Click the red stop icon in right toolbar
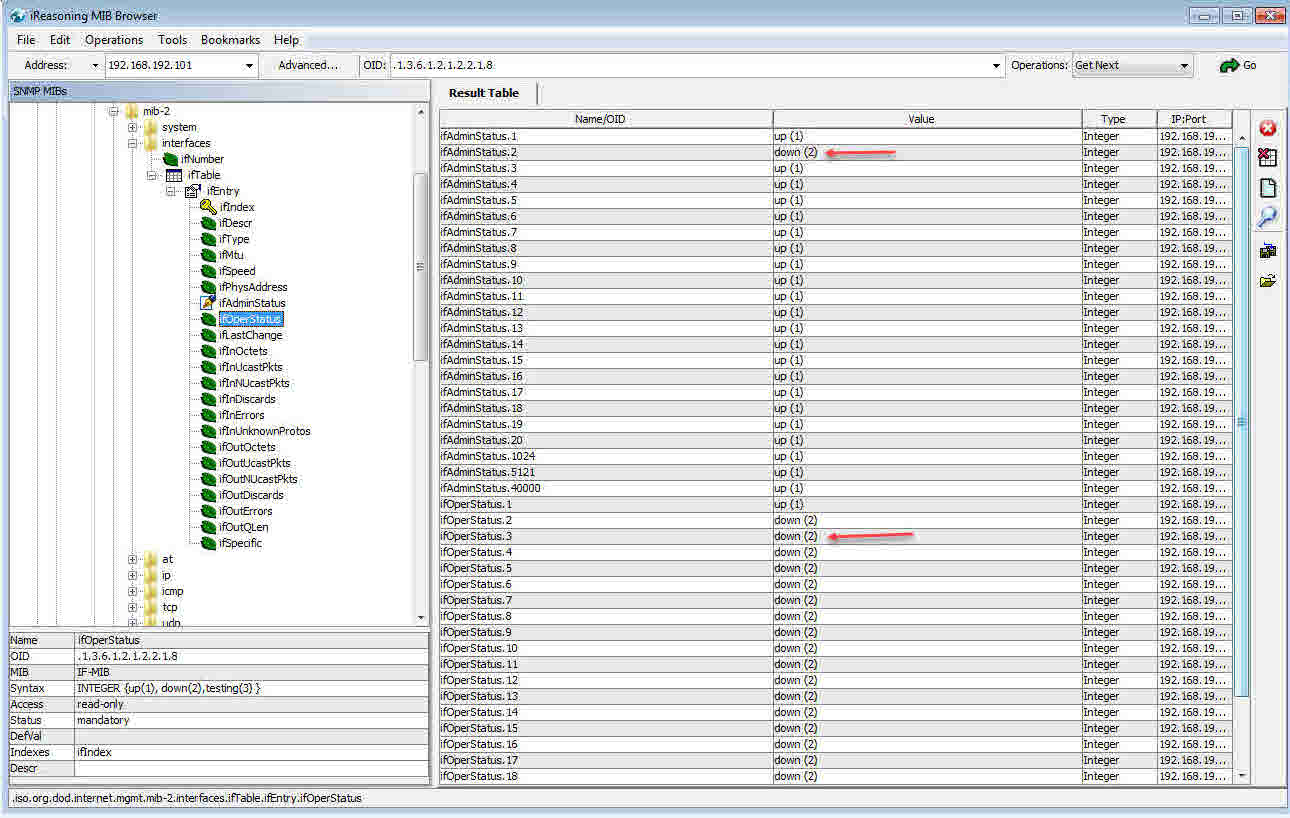The image size is (1290, 818). (x=1267, y=128)
